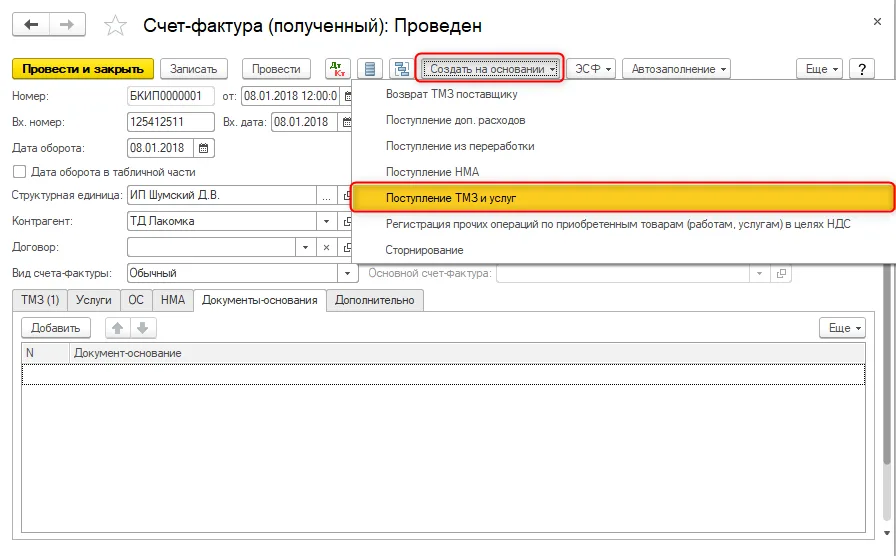Open calendar for Дата оборота
896x556 pixels.
[x=203, y=148]
